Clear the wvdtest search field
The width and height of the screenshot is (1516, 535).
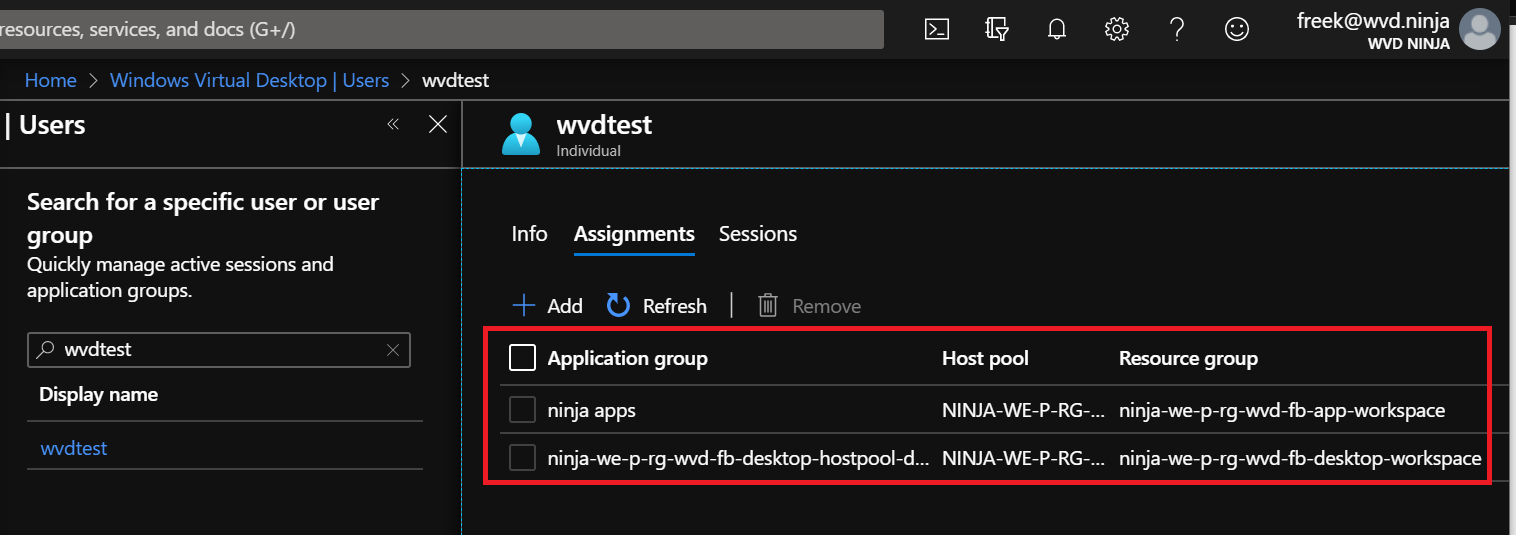click(393, 350)
